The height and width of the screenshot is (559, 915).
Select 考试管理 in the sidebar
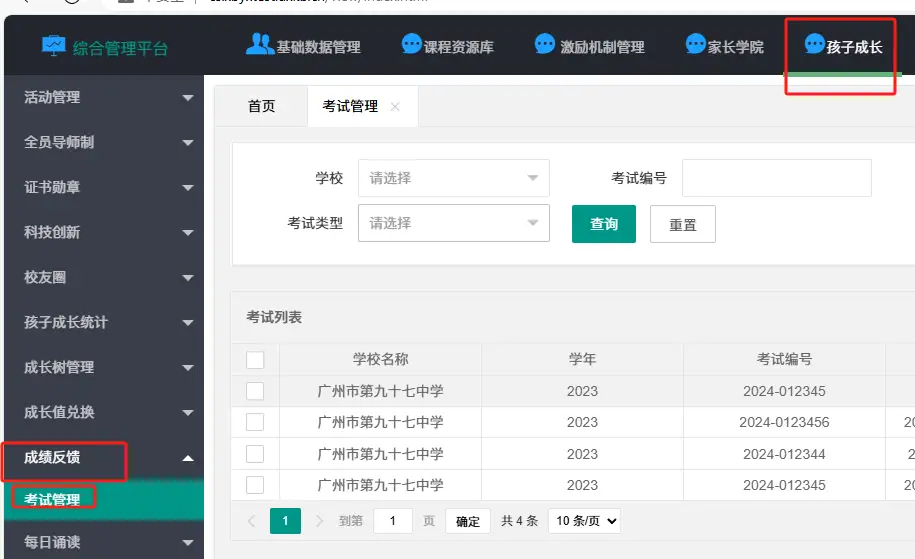click(52, 499)
